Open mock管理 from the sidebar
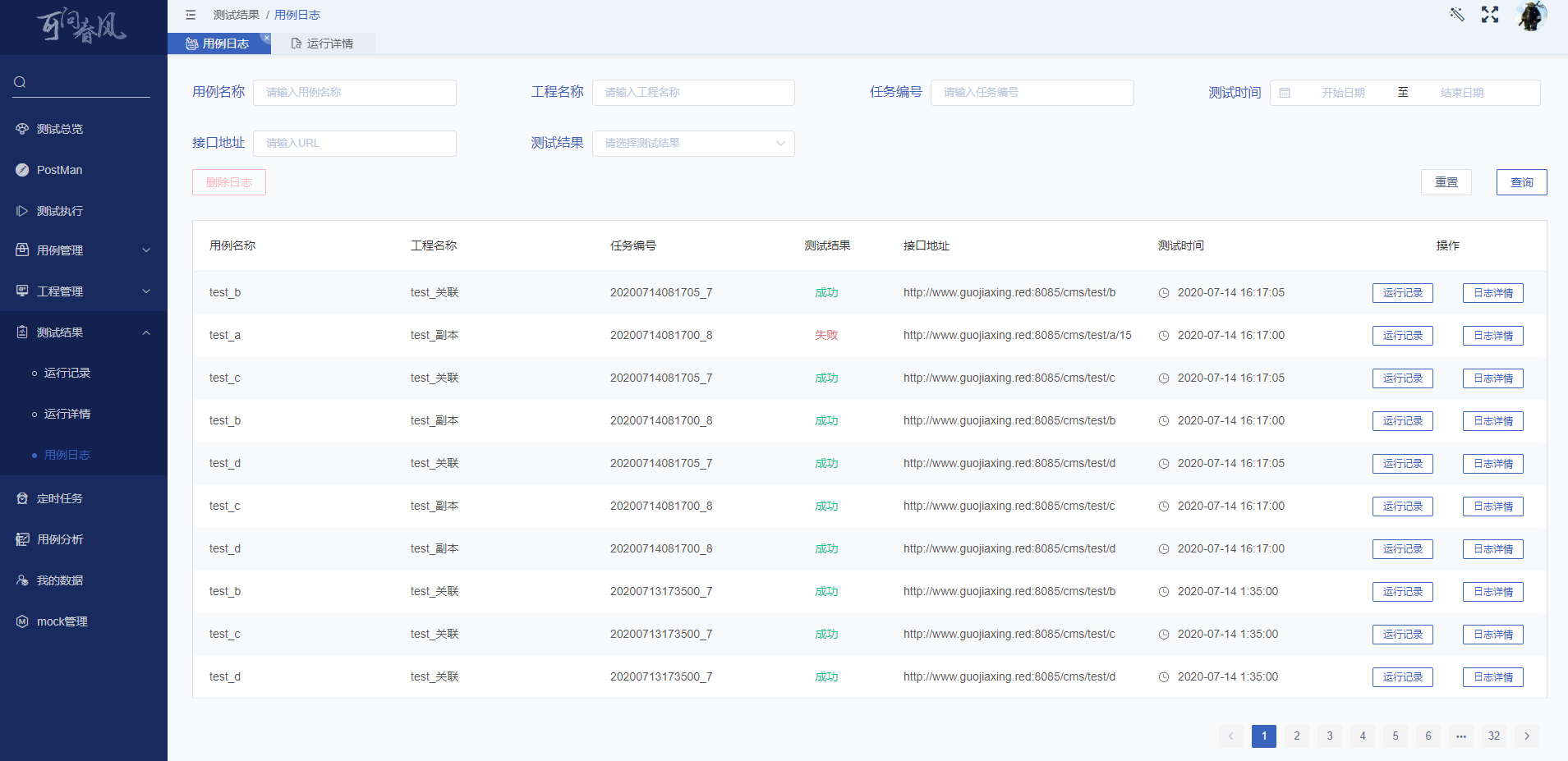1568x761 pixels. click(x=62, y=621)
